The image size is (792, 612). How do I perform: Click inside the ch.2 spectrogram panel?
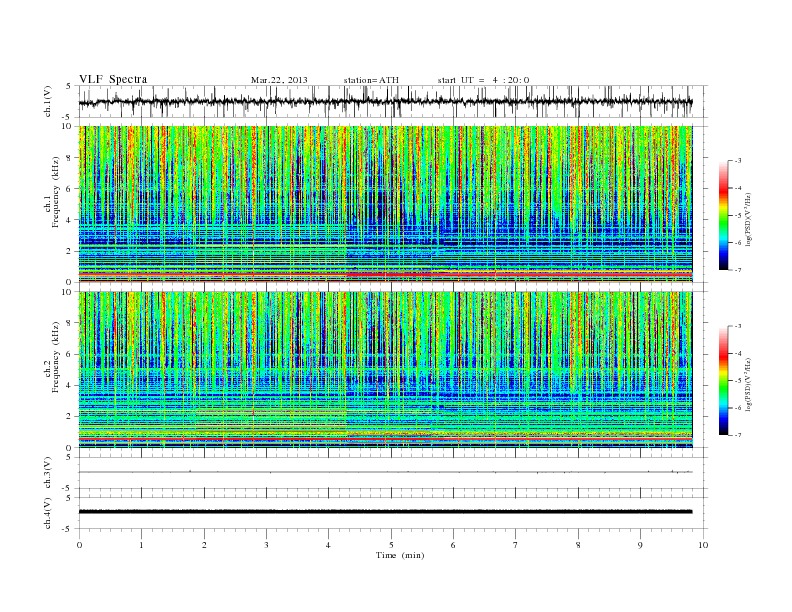(385, 370)
